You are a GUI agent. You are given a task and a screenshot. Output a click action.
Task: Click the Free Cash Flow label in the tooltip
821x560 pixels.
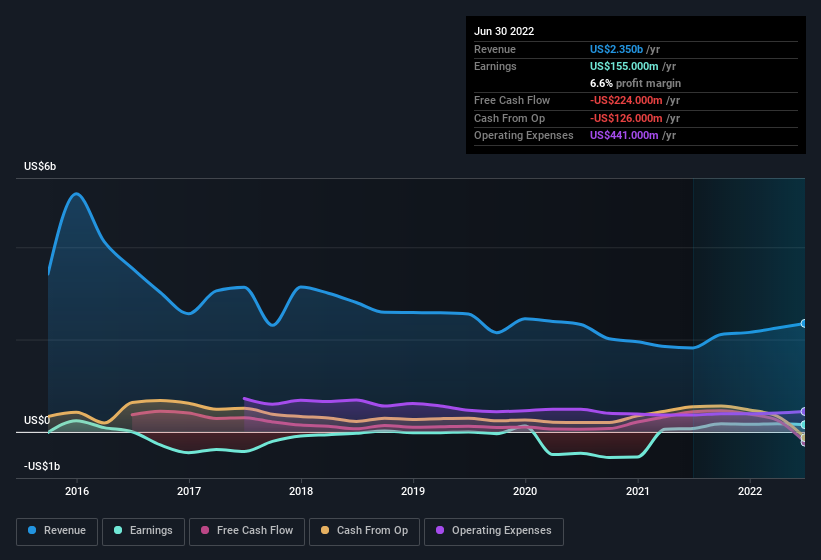click(x=512, y=100)
